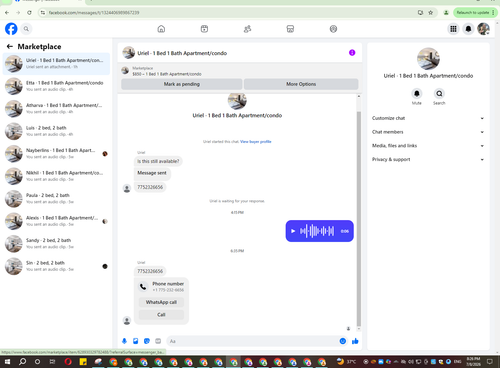Open the purple conversation info icon
Screen dimensions: 500x368
(352, 53)
